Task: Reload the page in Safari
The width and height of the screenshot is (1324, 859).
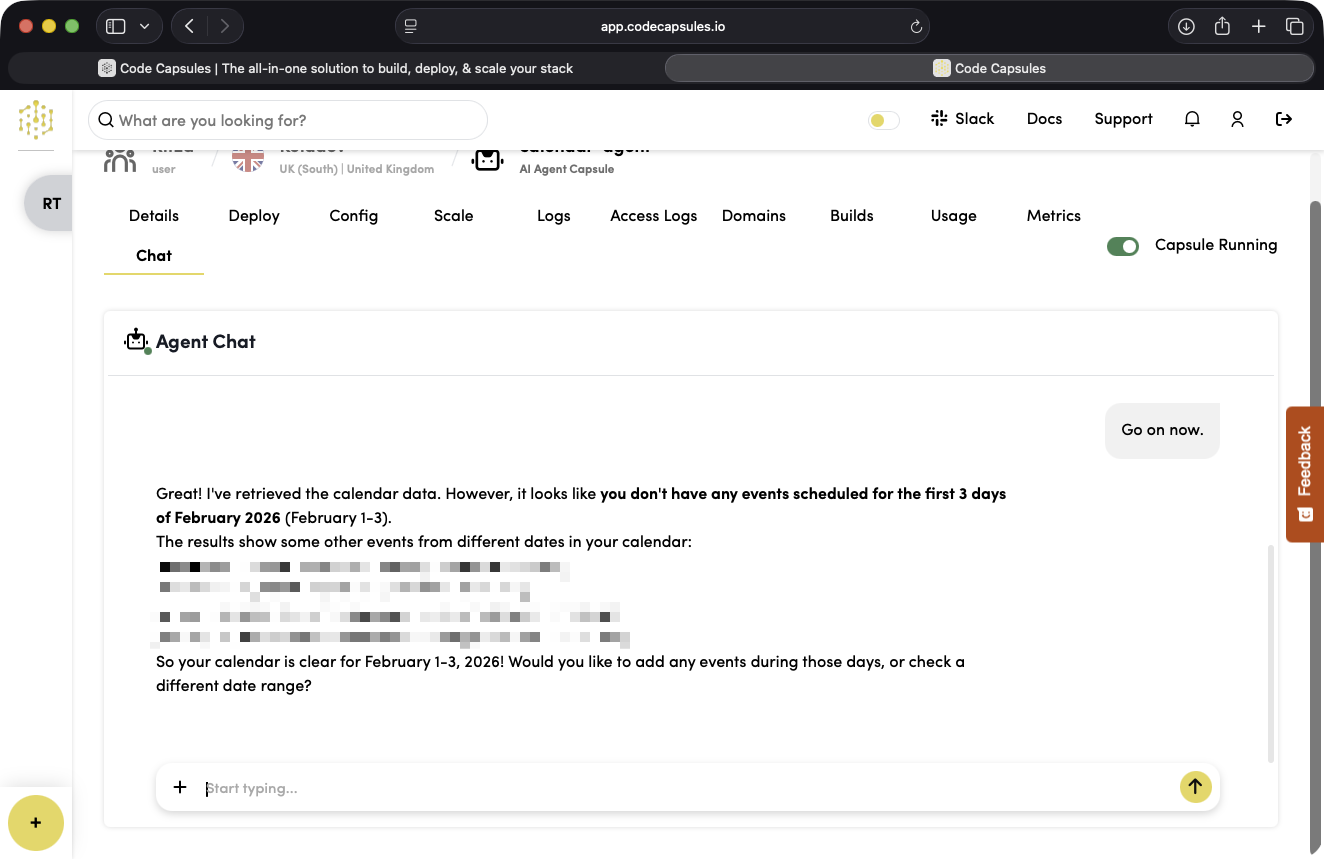Action: [915, 27]
